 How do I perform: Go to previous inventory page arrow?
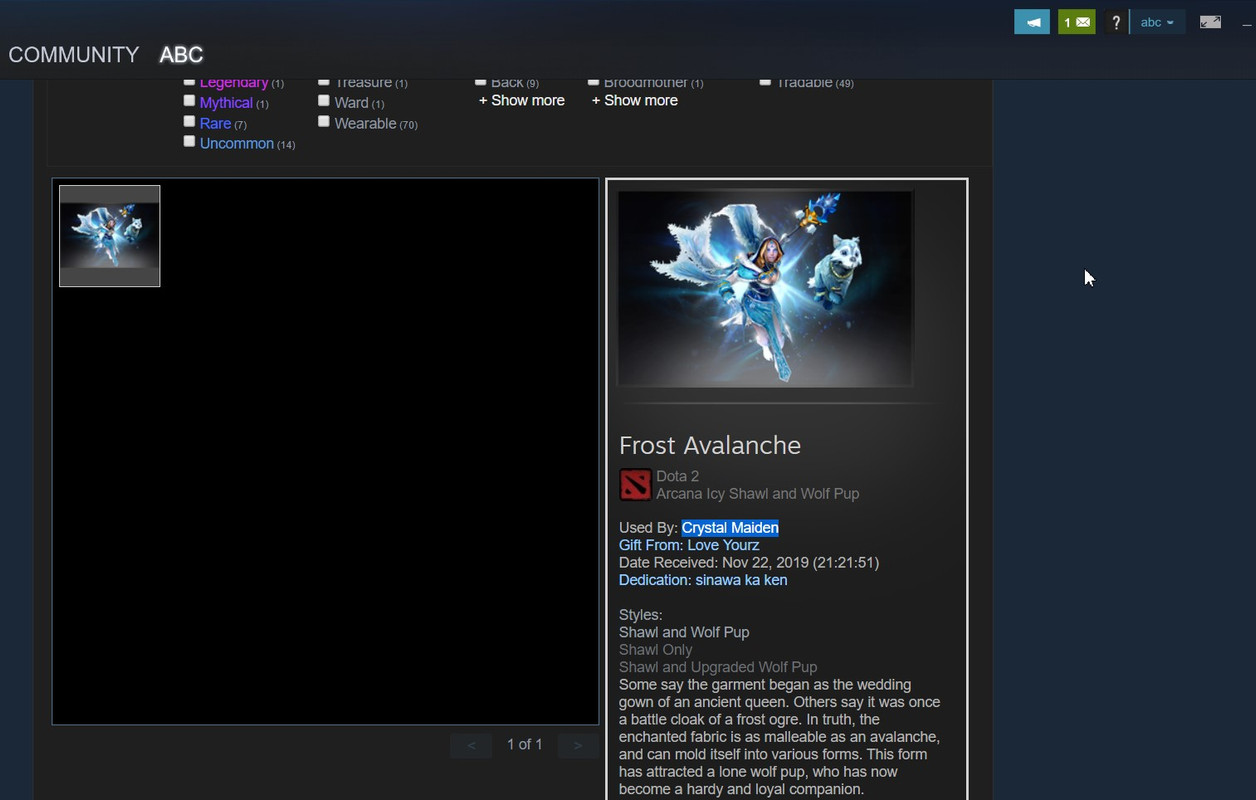(471, 745)
